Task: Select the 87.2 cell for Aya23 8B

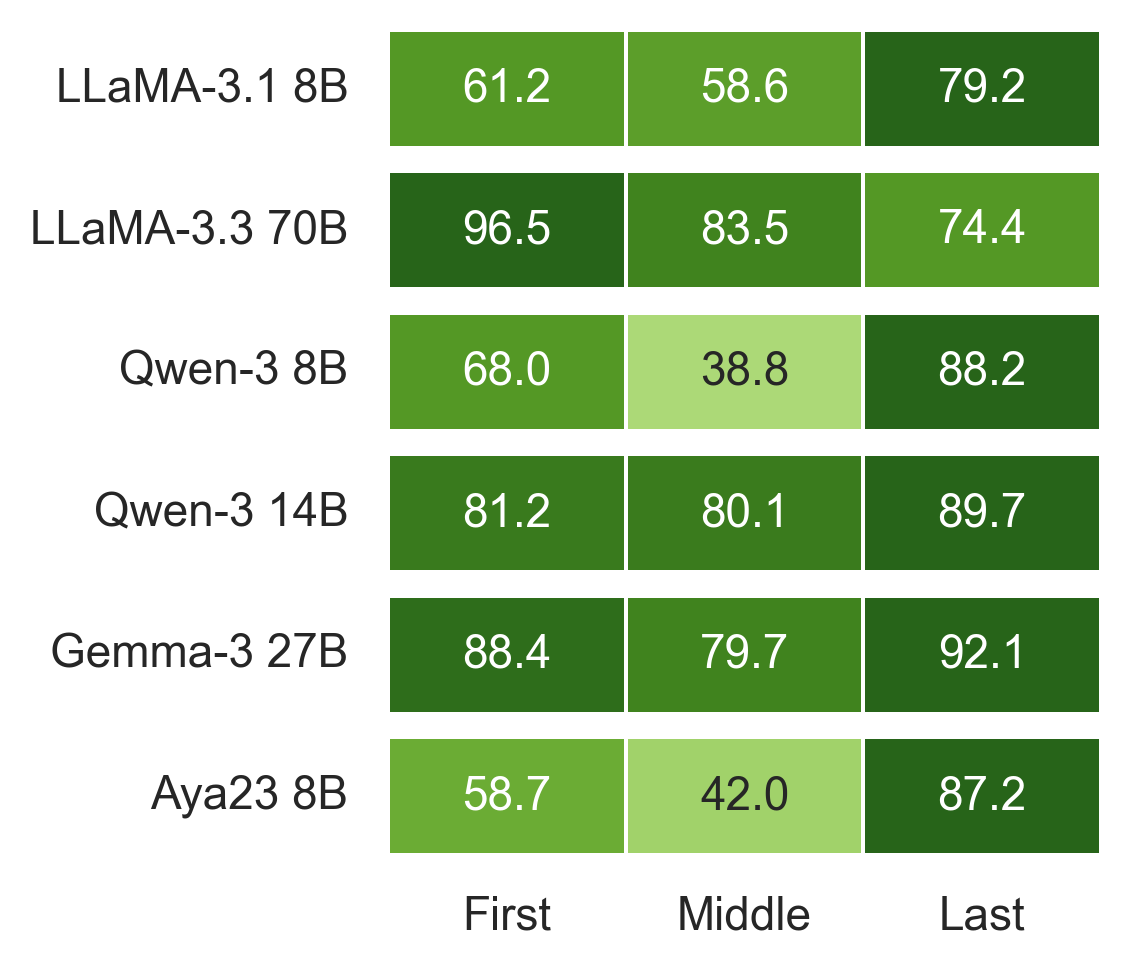Action: click(981, 796)
